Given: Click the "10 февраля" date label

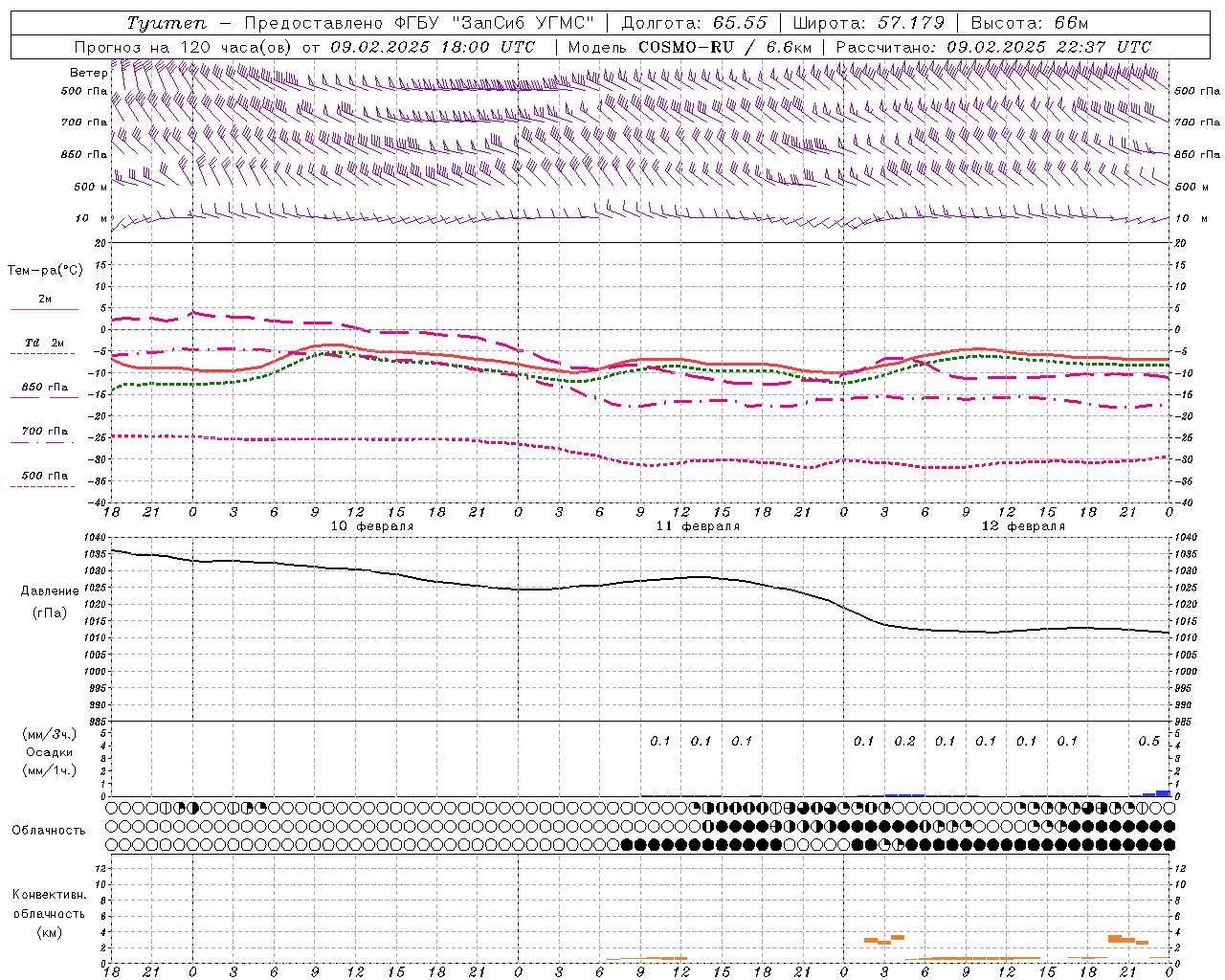Looking at the screenshot, I should (x=372, y=526).
